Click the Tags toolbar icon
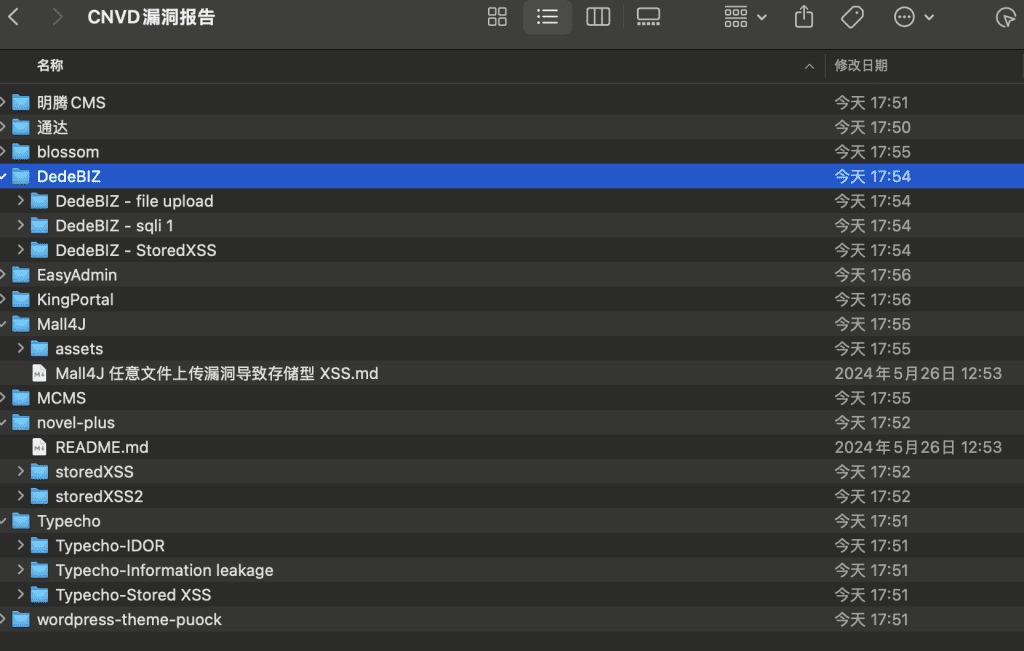Screen dimensions: 1024x651 [x=852, y=17]
